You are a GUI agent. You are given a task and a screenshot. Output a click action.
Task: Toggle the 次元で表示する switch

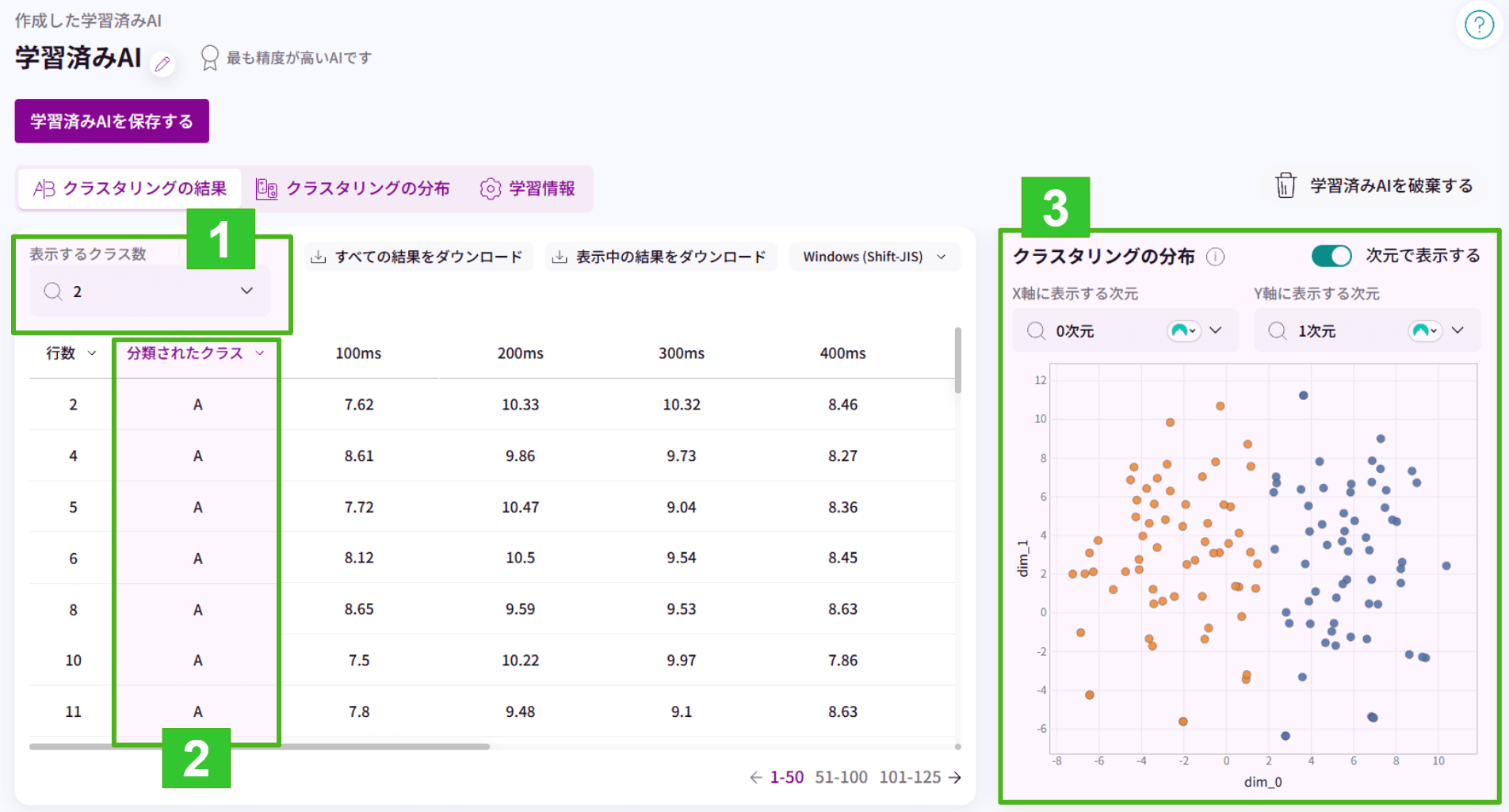pos(1331,256)
